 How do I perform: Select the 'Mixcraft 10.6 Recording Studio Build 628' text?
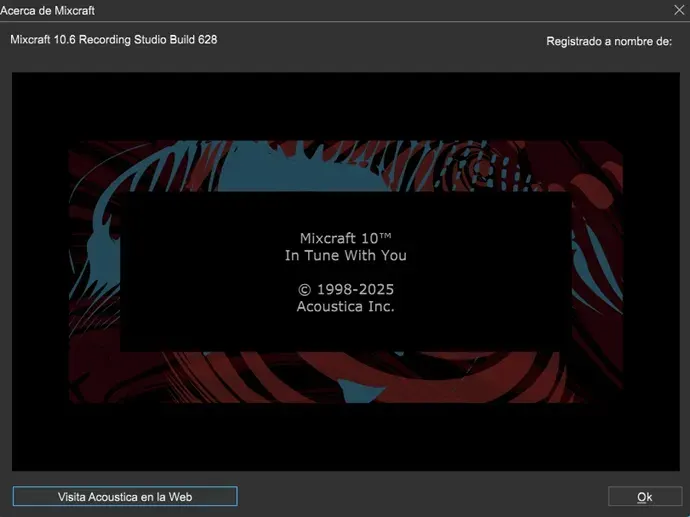click(x=114, y=40)
